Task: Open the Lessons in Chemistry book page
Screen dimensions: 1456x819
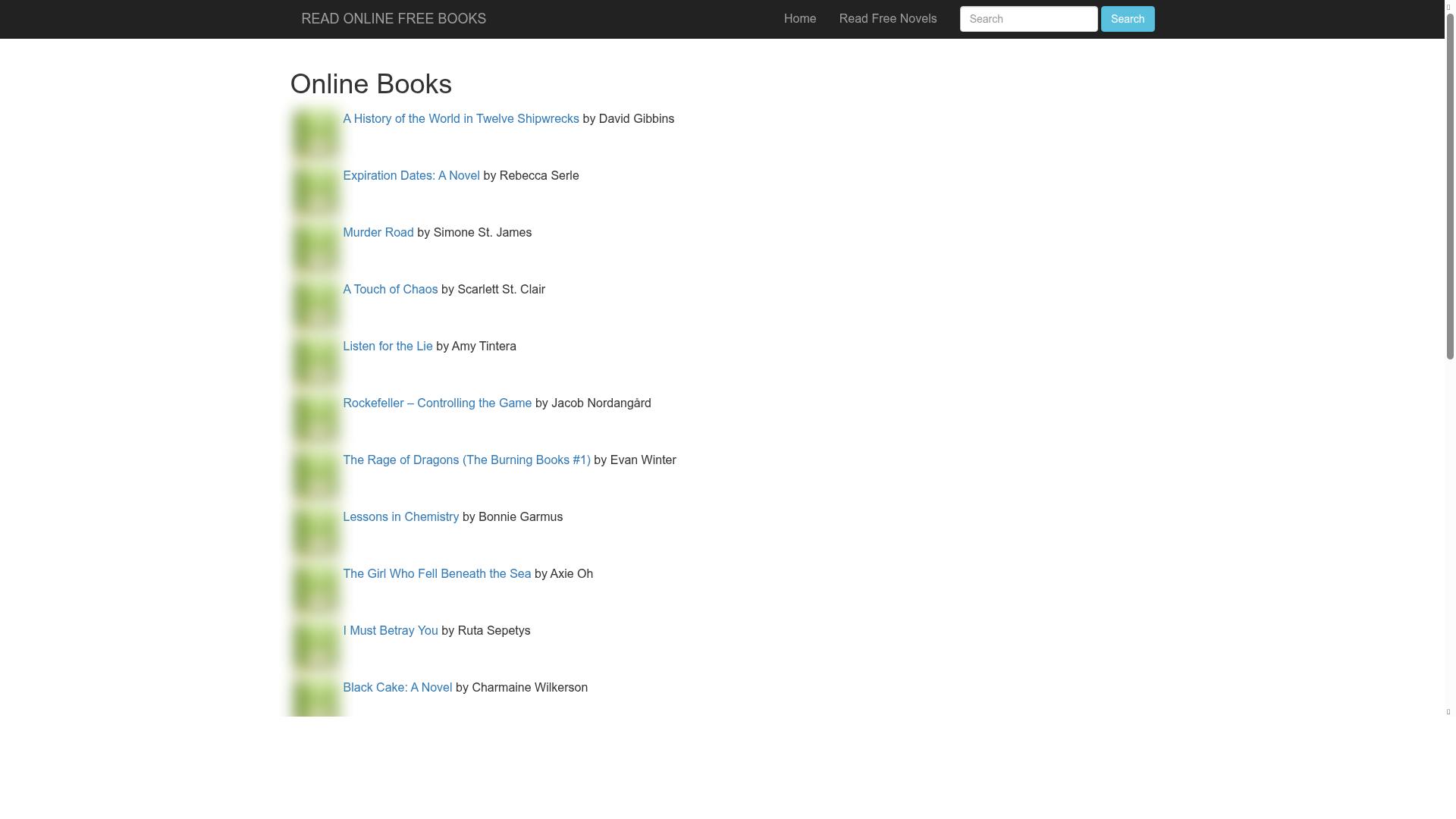Action: point(400,516)
